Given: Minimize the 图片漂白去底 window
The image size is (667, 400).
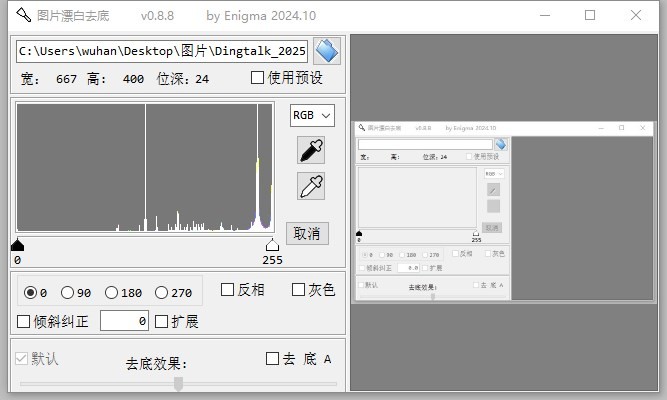Looking at the screenshot, I should [x=545, y=15].
